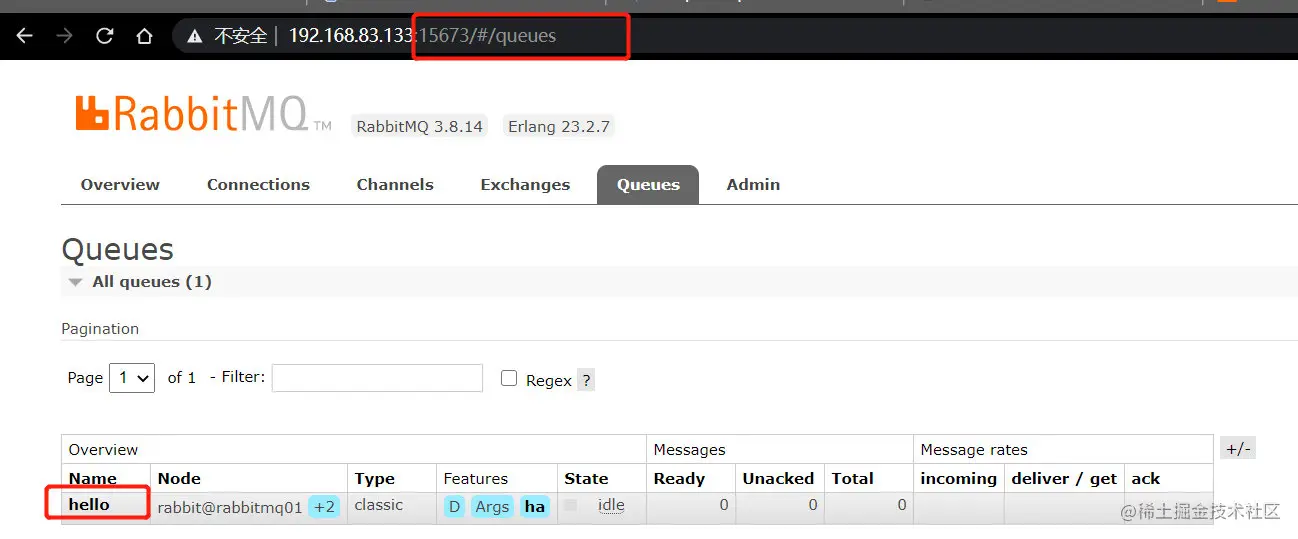Switch to the Channels tab
Screen dimensions: 1298x539
[395, 184]
